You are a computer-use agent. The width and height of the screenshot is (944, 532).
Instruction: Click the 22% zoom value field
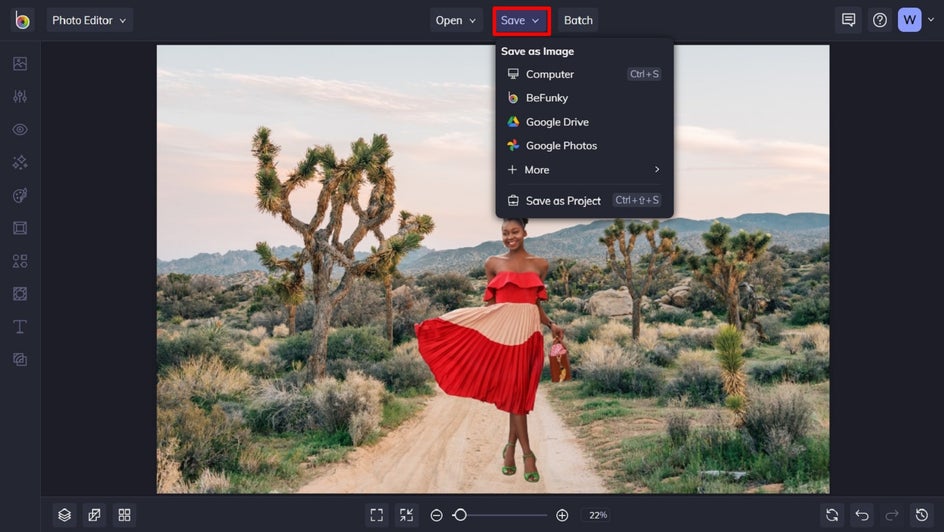coord(598,515)
